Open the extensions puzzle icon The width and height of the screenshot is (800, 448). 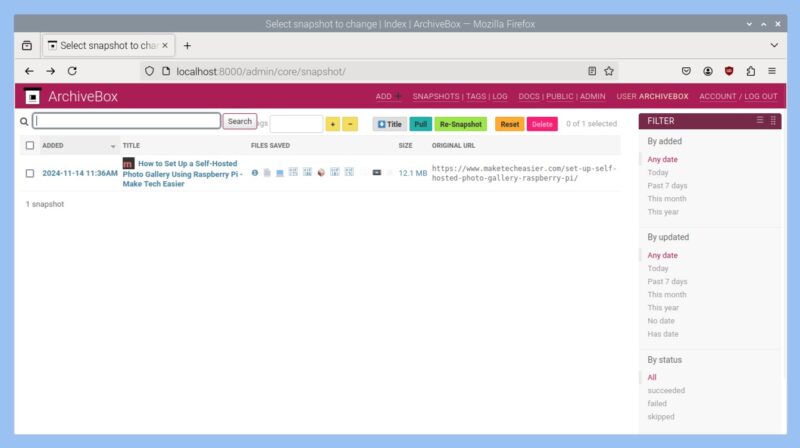coord(751,71)
